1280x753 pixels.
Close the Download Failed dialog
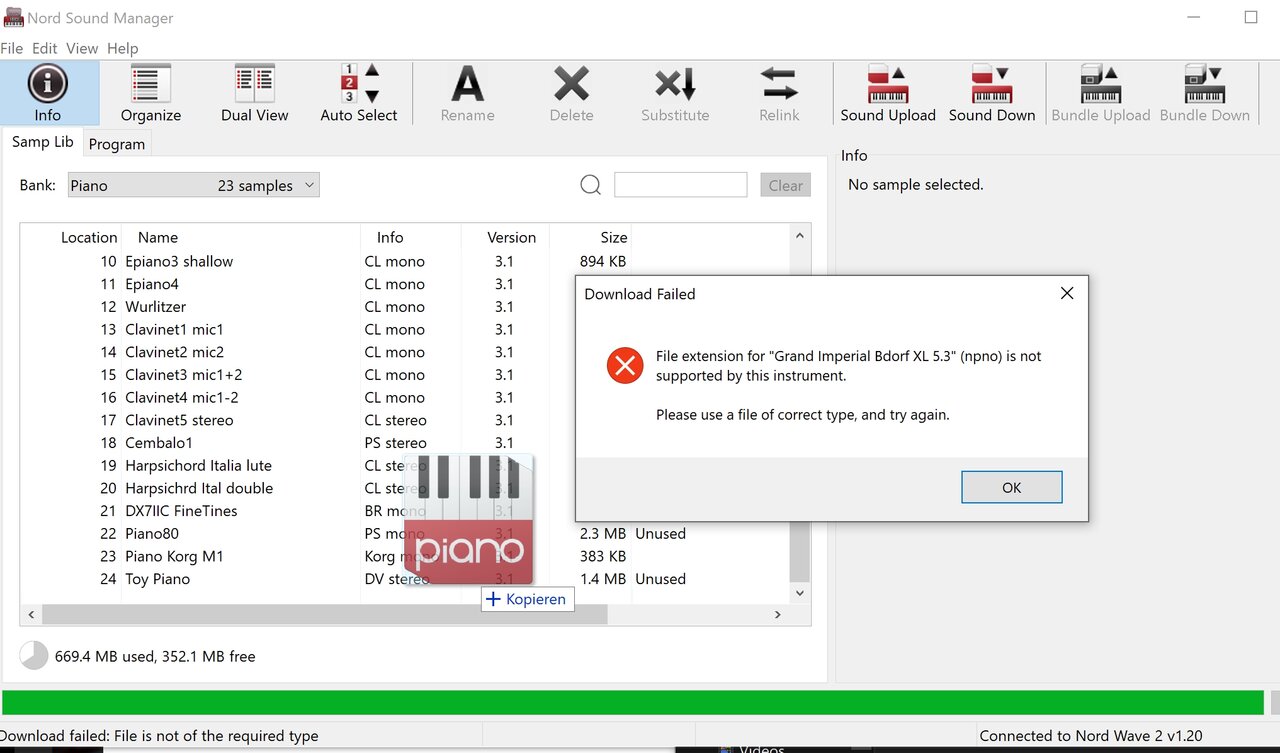(1067, 293)
